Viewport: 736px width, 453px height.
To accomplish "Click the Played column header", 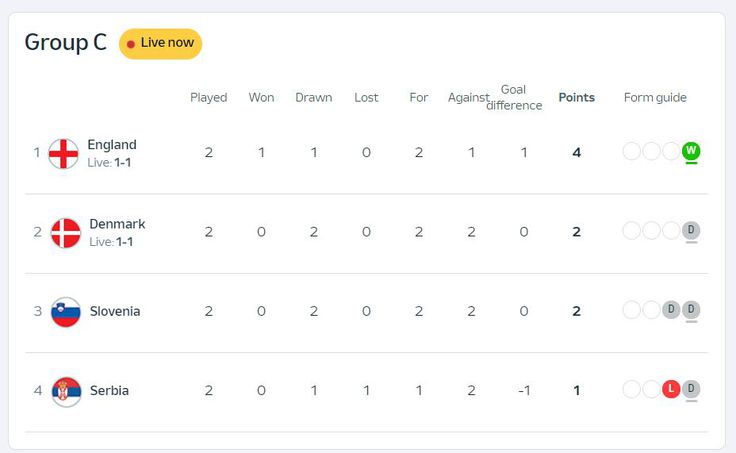I will pos(209,98).
